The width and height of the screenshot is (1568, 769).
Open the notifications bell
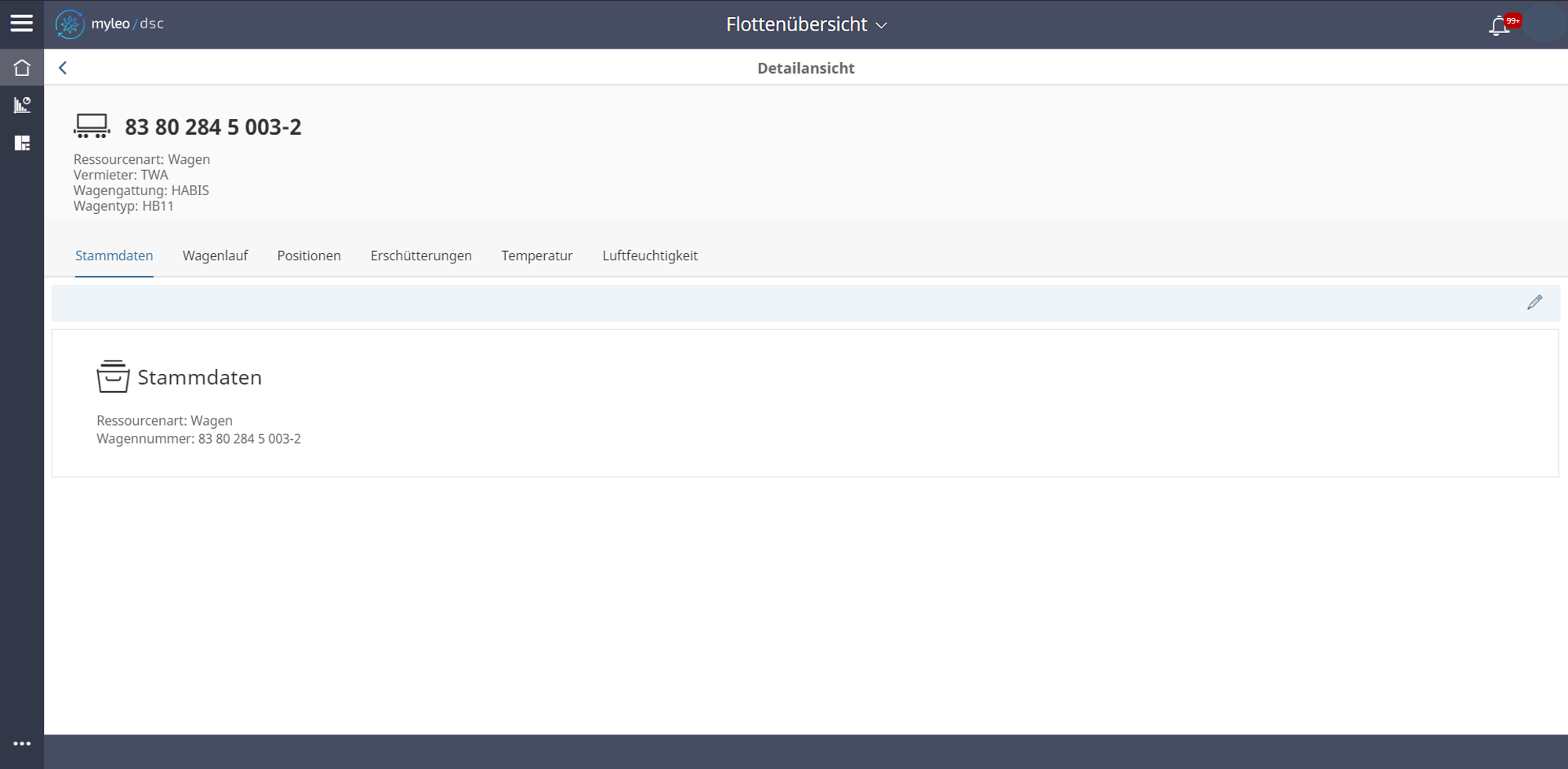click(x=1499, y=26)
